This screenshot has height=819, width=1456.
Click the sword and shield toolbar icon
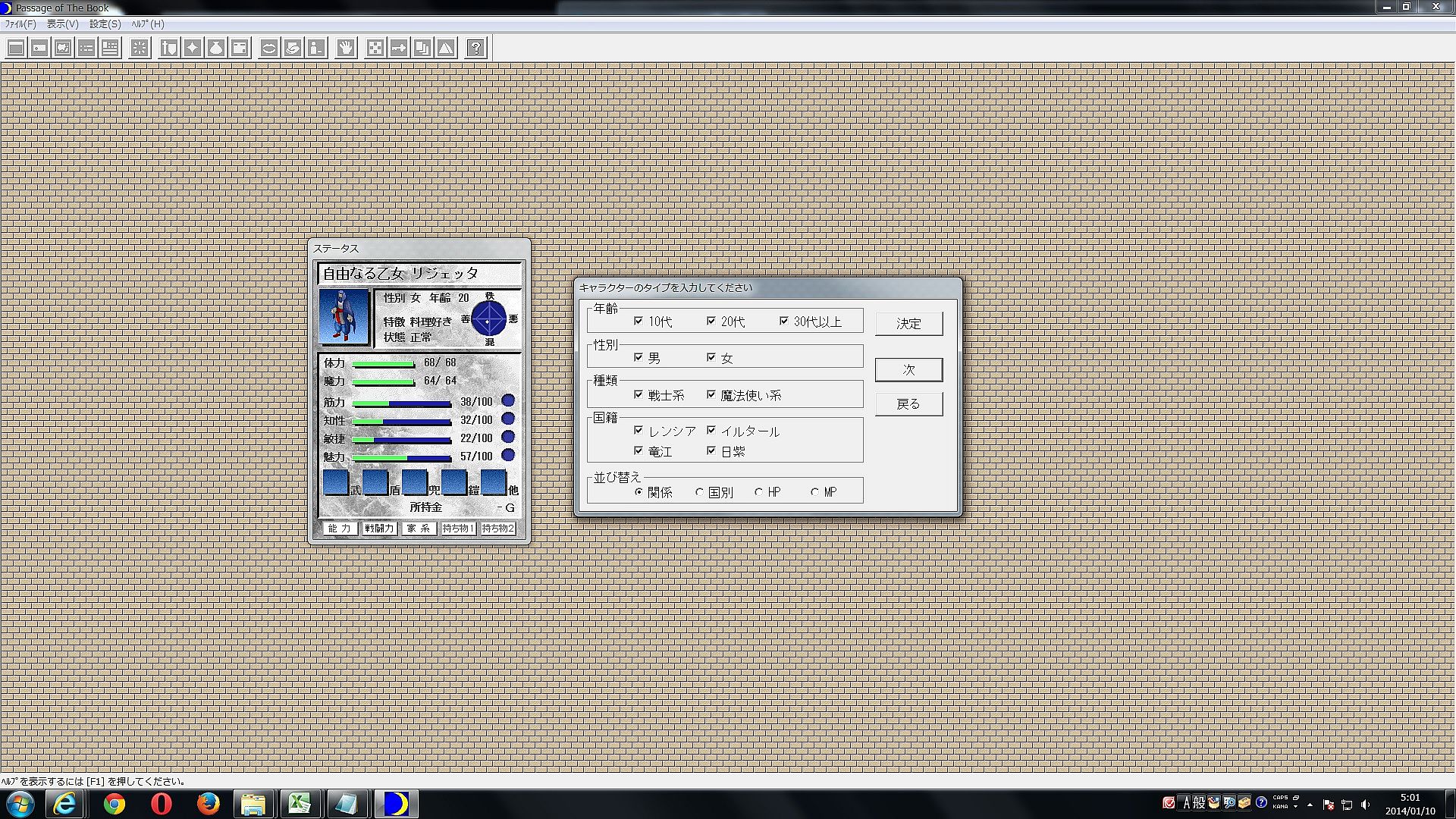pyautogui.click(x=169, y=49)
